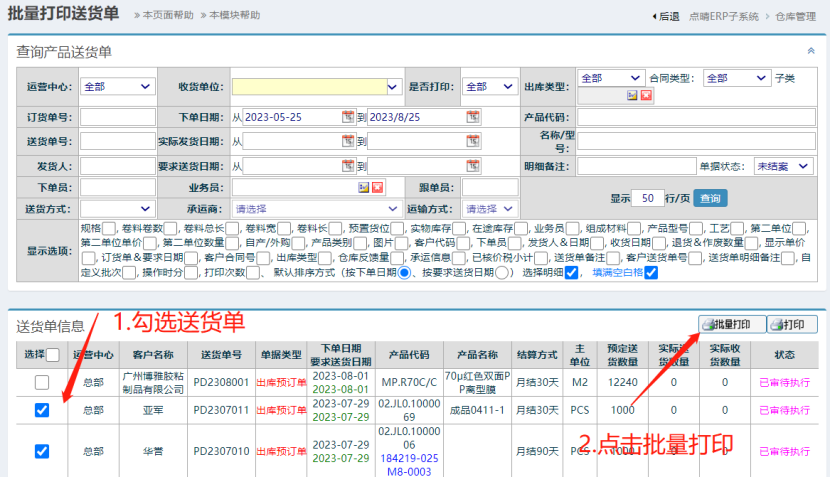Collapse the 查询产品送货单 query panel
The height and width of the screenshot is (478, 830).
click(810, 50)
